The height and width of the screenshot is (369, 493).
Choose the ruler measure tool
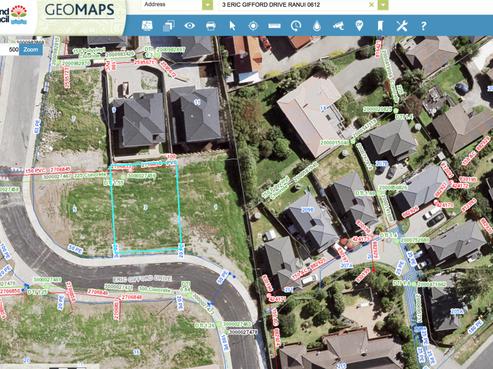(274, 26)
